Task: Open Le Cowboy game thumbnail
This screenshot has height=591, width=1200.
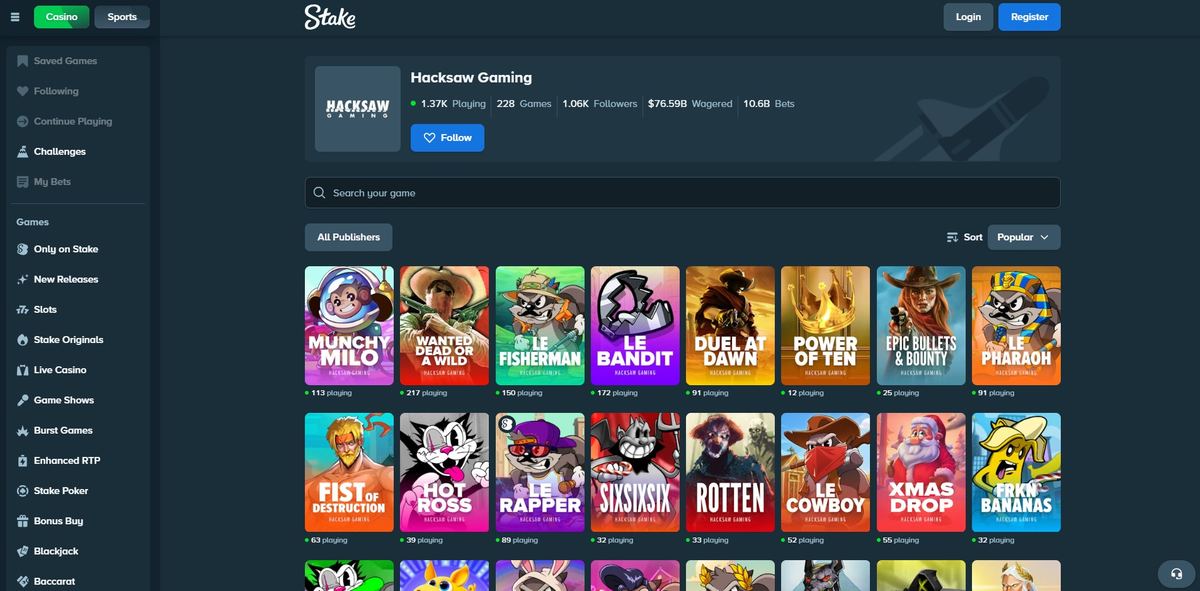Action: (x=825, y=472)
